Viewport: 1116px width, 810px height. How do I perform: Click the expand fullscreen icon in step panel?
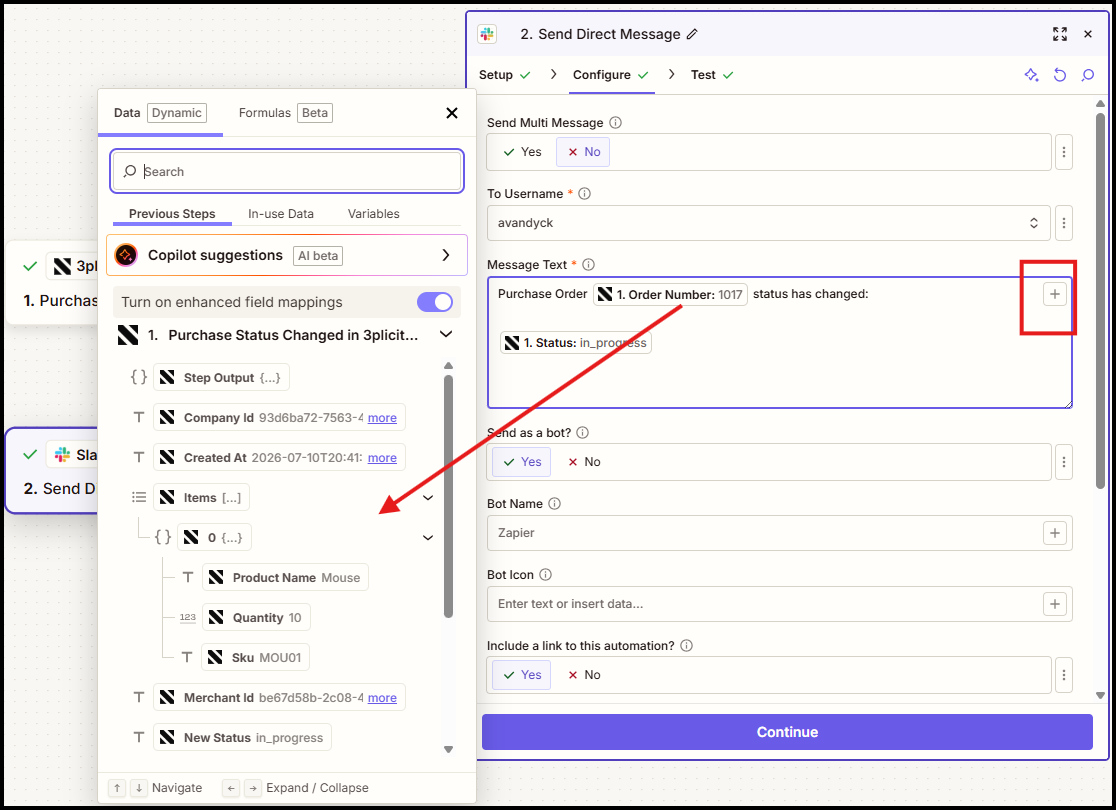click(1060, 34)
